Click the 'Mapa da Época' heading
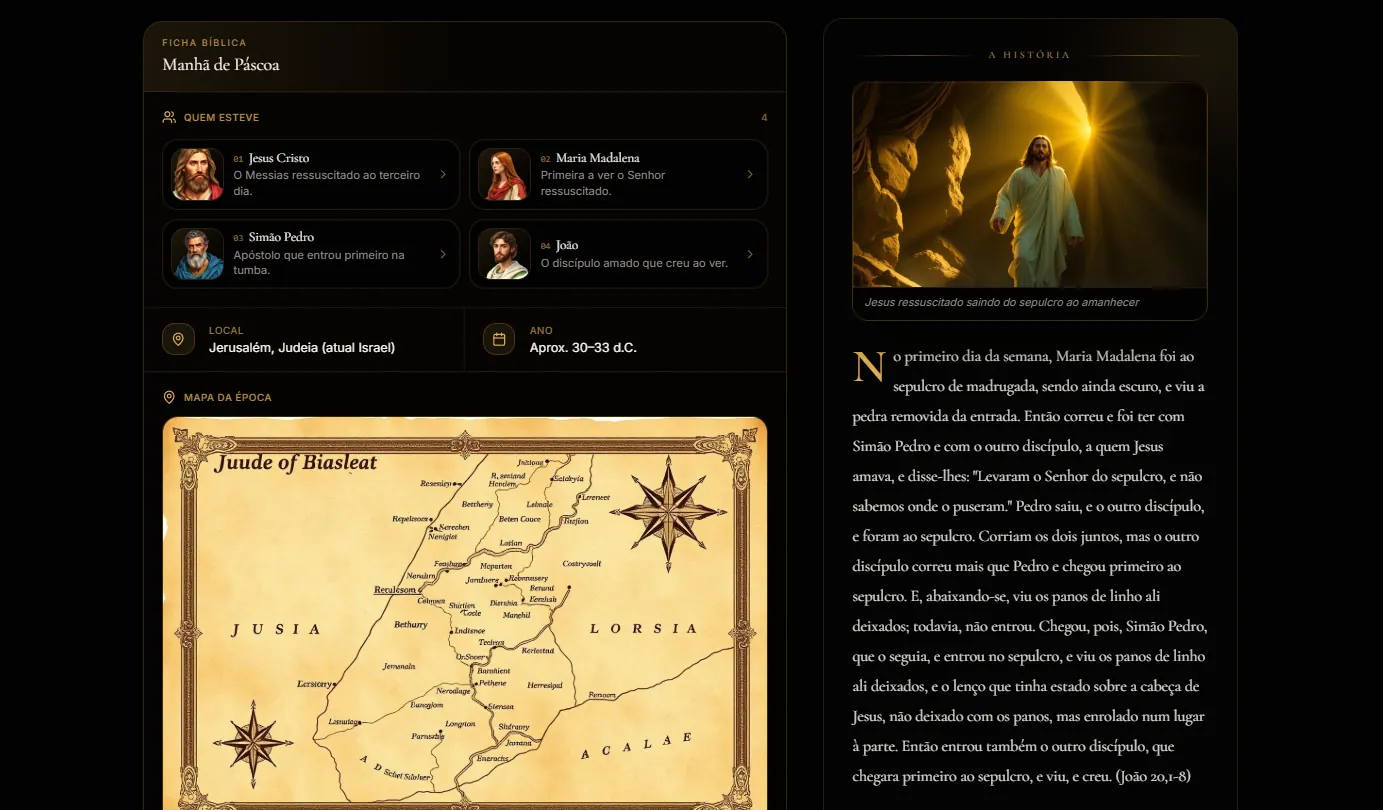This screenshot has height=810, width=1383. pos(228,398)
